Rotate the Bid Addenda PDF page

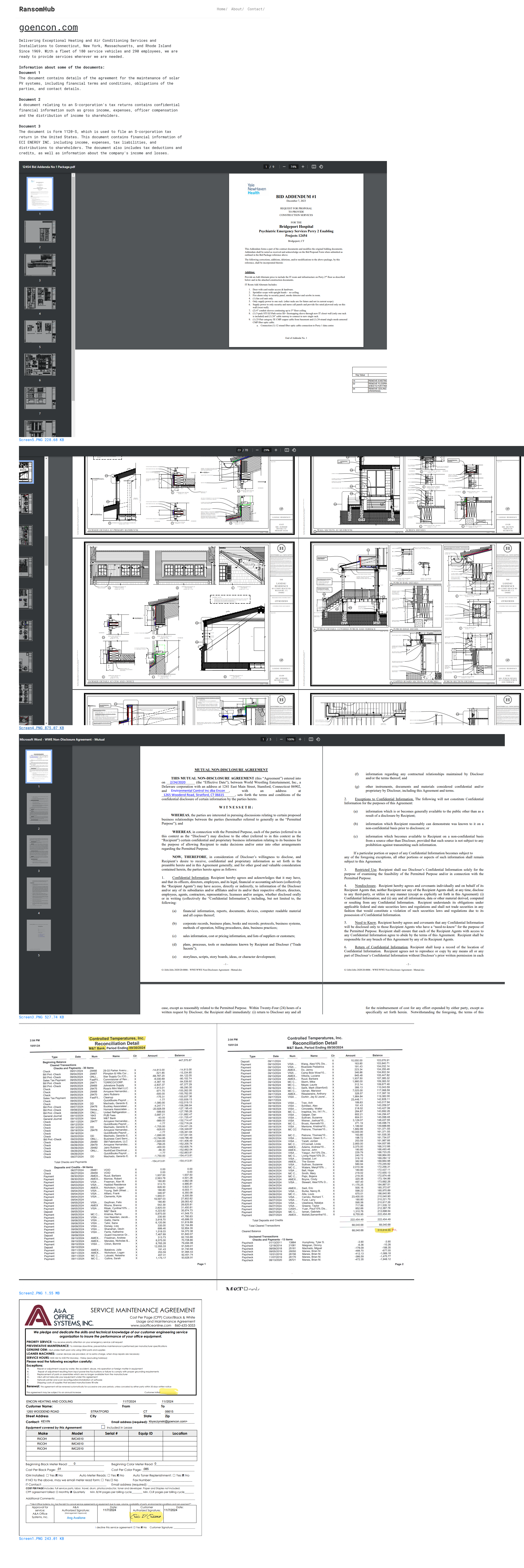[321, 167]
